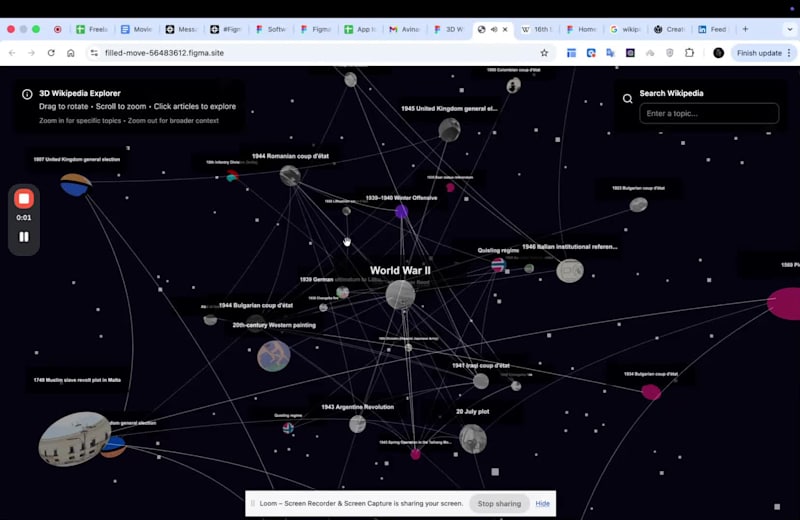Select the 1941 Iraqi coup d'état node

coord(481,381)
